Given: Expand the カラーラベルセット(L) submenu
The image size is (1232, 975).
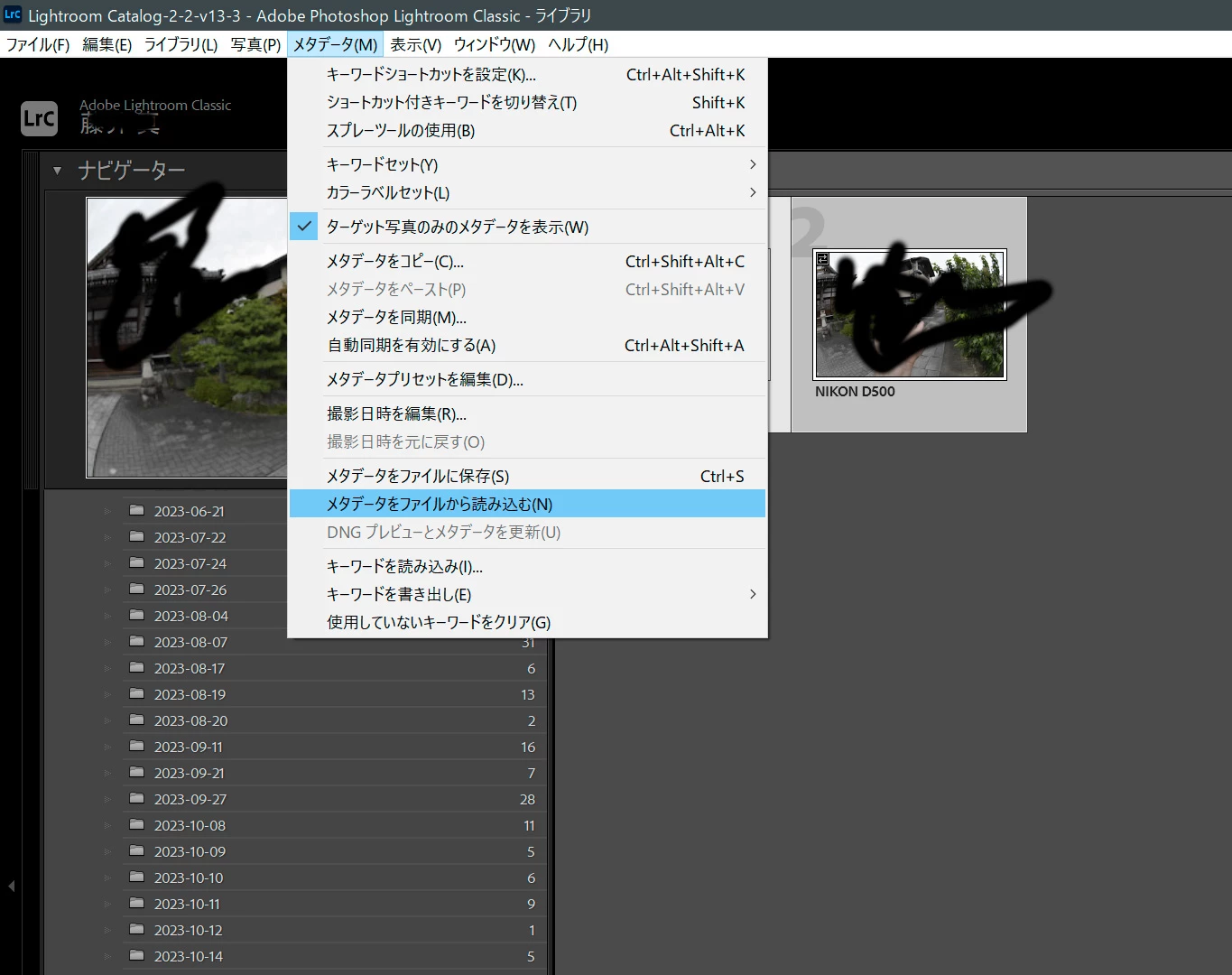Looking at the screenshot, I should (753, 192).
